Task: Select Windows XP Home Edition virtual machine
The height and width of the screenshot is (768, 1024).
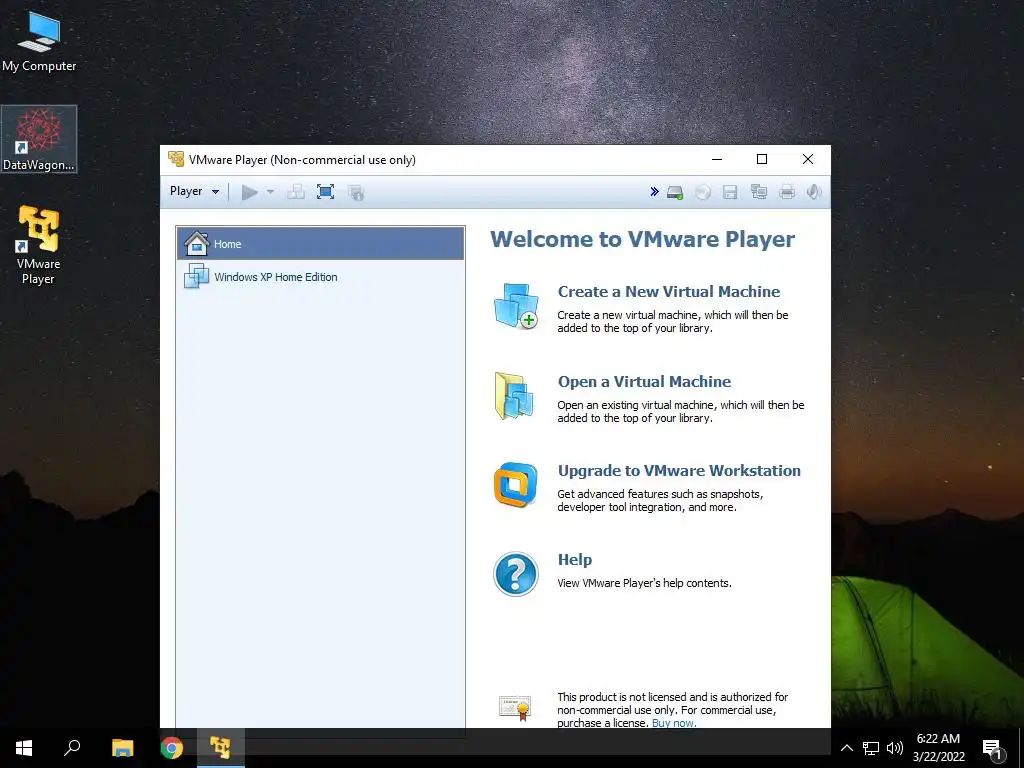Action: 321,277
